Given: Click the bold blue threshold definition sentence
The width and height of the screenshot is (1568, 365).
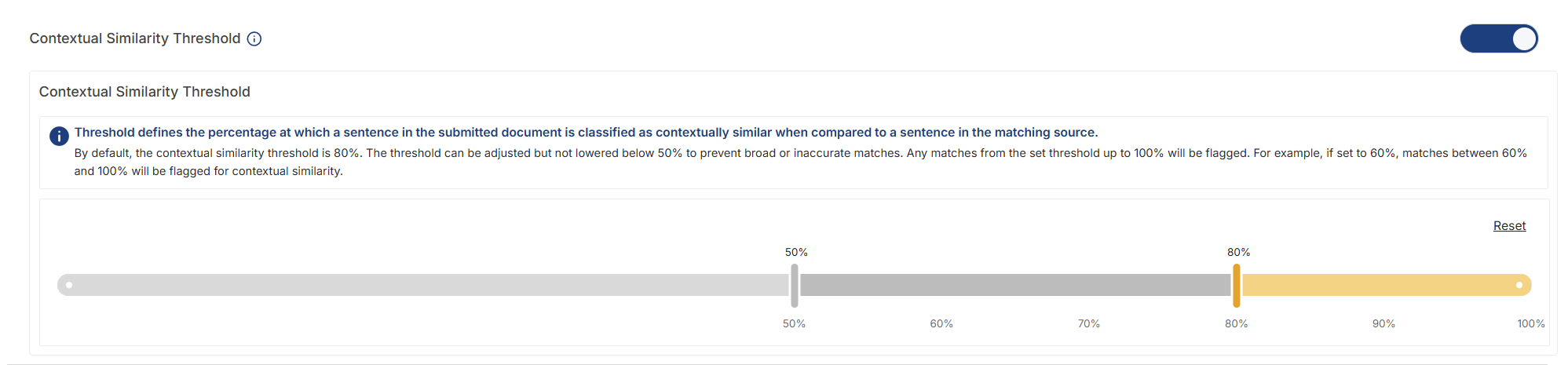Looking at the screenshot, I should click(587, 133).
